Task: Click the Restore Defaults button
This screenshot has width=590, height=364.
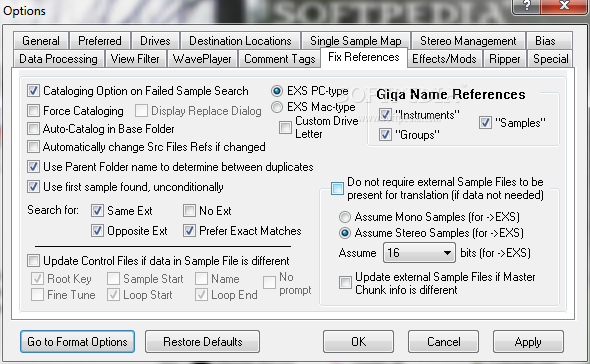Action: tap(202, 342)
